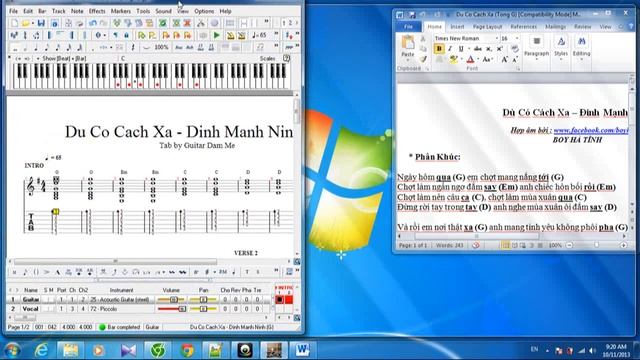Click the Scales label above the keyboard
640x360 pixels.
point(267,58)
